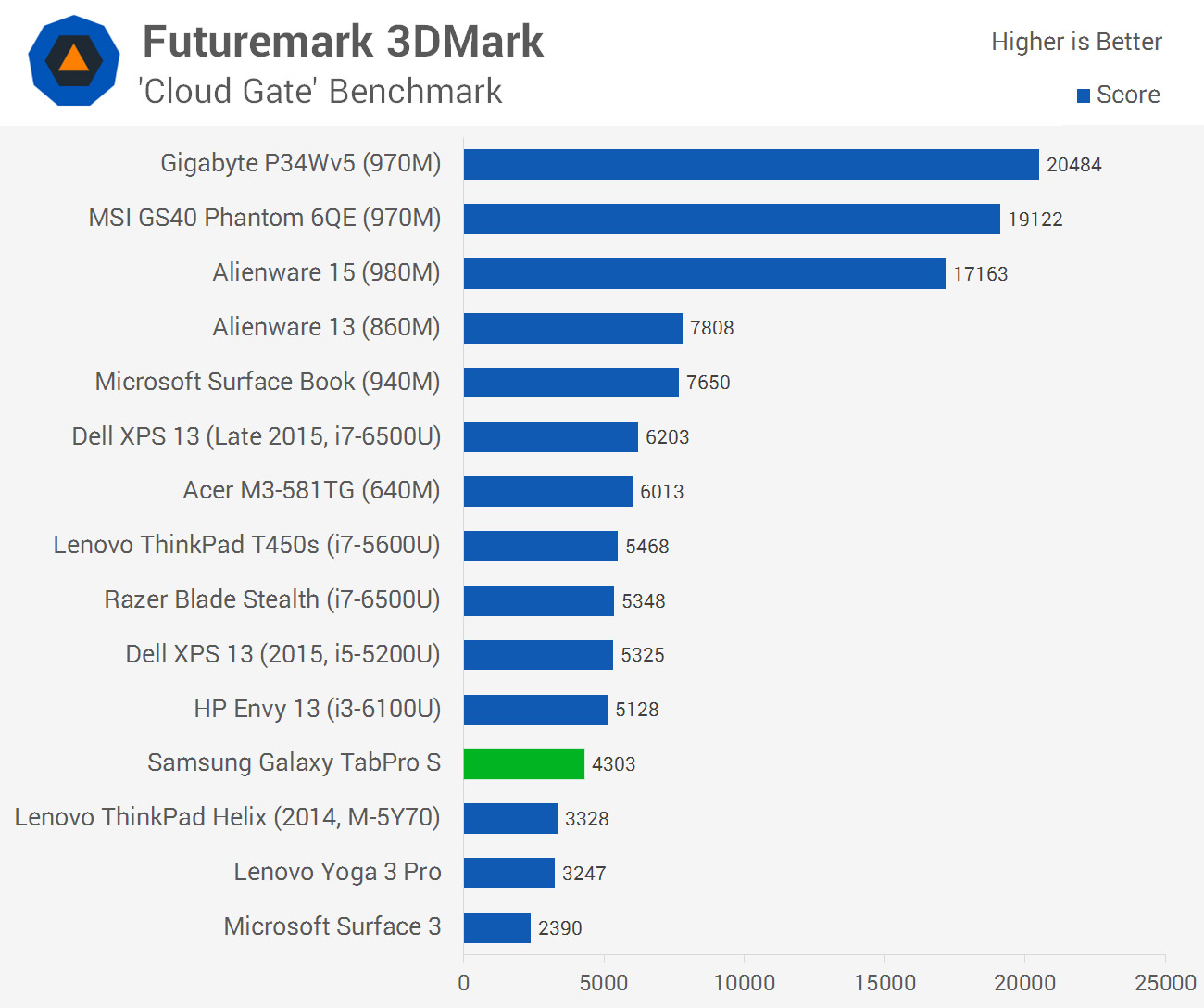Click the score value 17163
Screen dimensions: 1204x1008
(981, 274)
